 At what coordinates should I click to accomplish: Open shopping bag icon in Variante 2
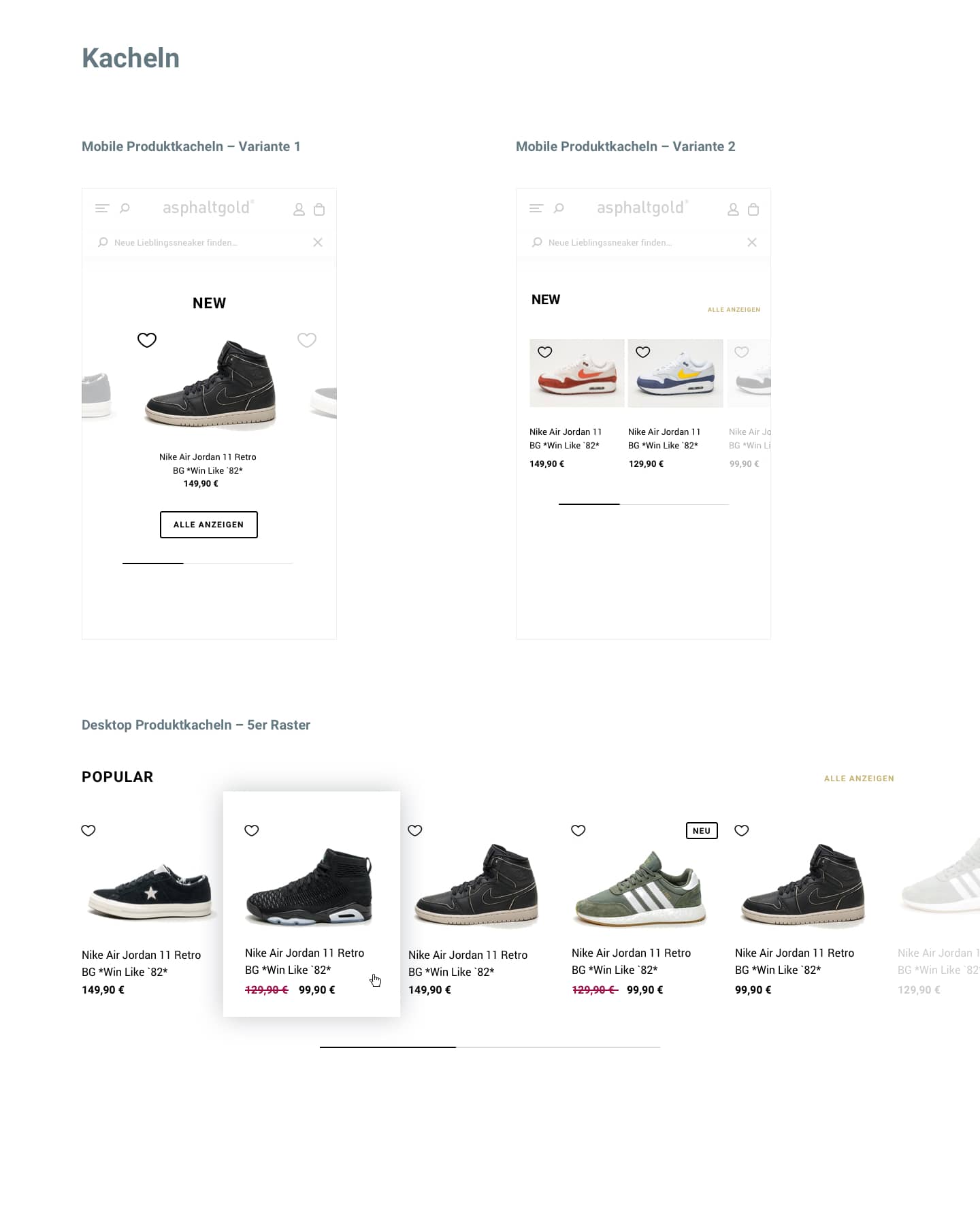[753, 210]
